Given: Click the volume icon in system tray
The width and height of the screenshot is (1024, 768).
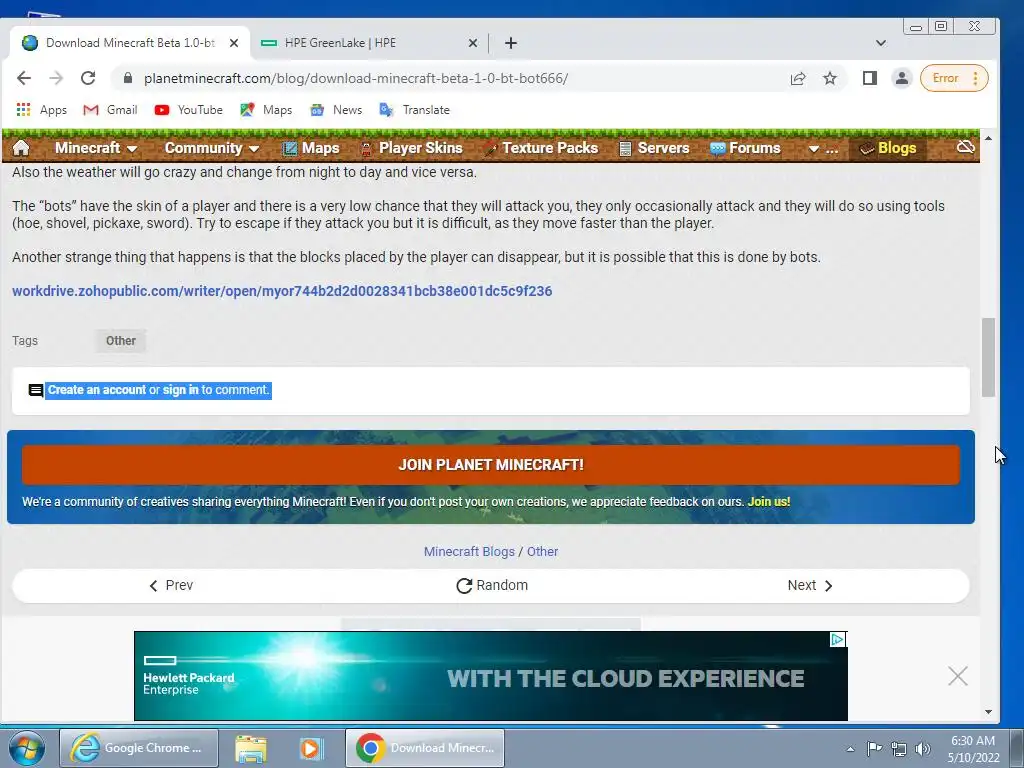Looking at the screenshot, I should tap(922, 749).
